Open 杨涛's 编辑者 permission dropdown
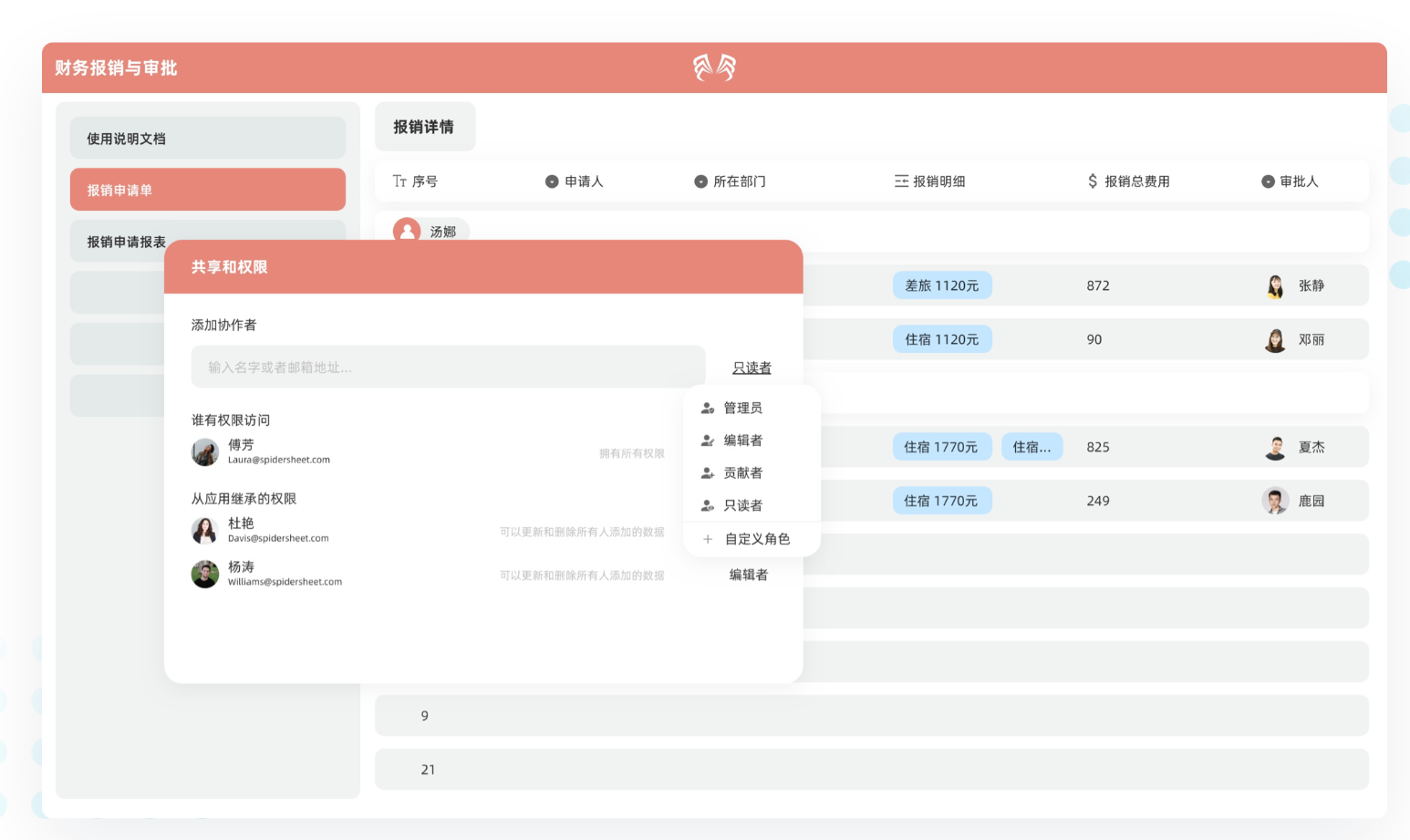Image resolution: width=1410 pixels, height=840 pixels. 748,575
